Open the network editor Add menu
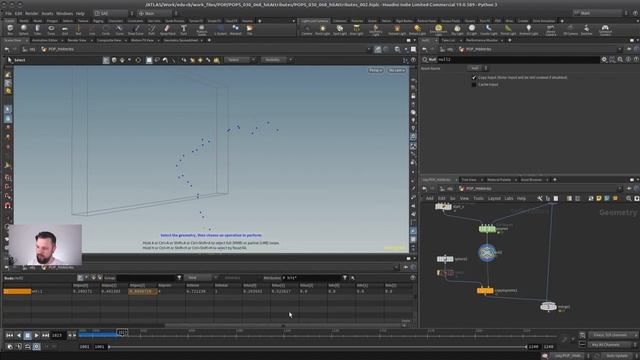The image size is (640, 360). [x=429, y=198]
